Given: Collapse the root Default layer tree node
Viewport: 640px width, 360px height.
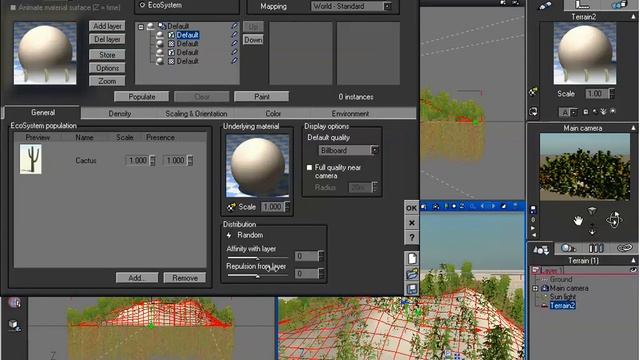Looking at the screenshot, I should 141,27.
